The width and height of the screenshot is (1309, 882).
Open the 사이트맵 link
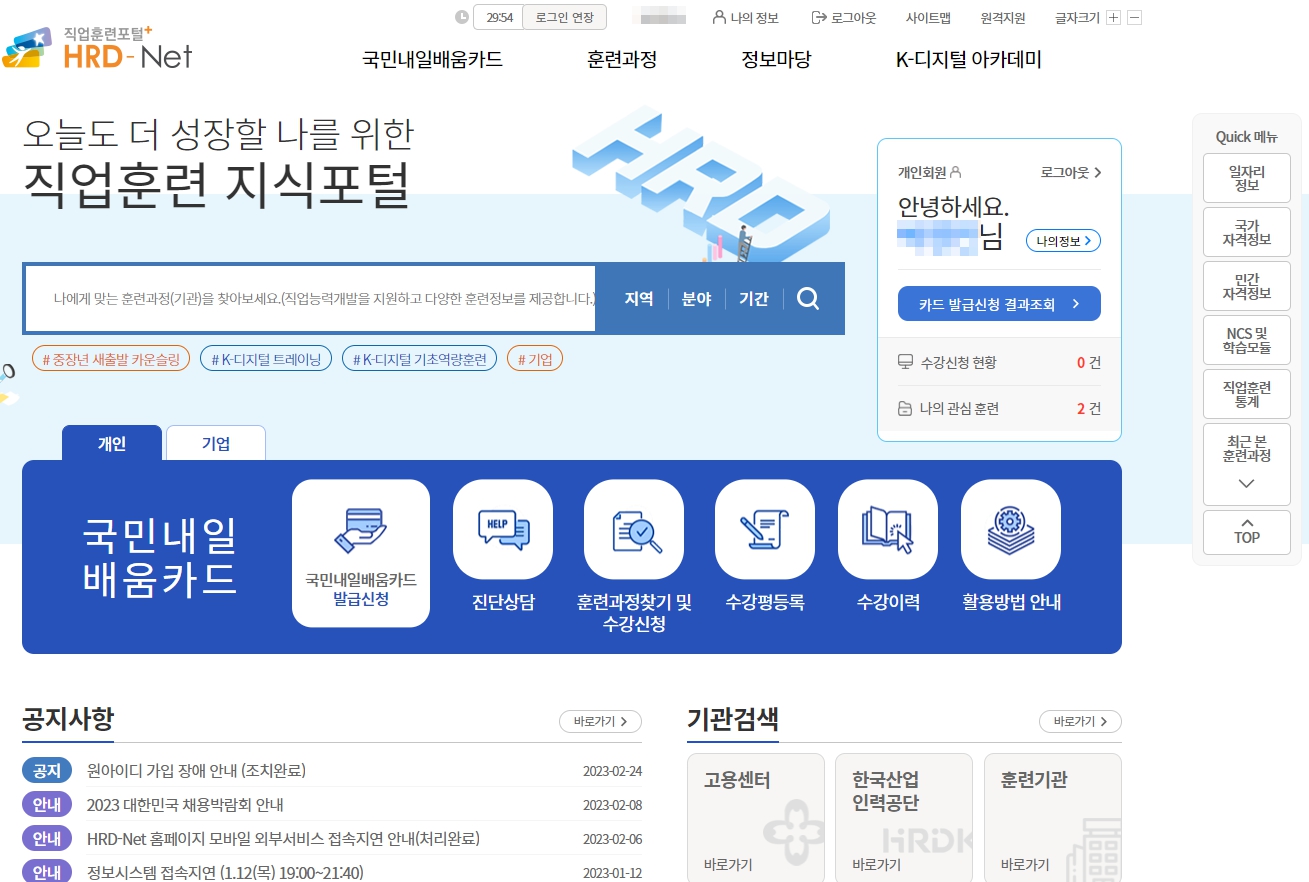click(928, 17)
